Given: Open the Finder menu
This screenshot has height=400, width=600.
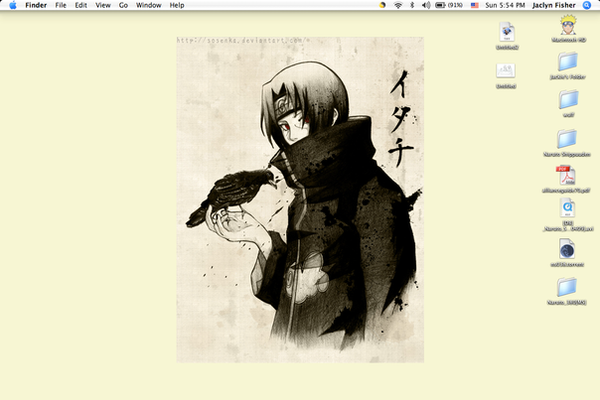Looking at the screenshot, I should [x=36, y=5].
